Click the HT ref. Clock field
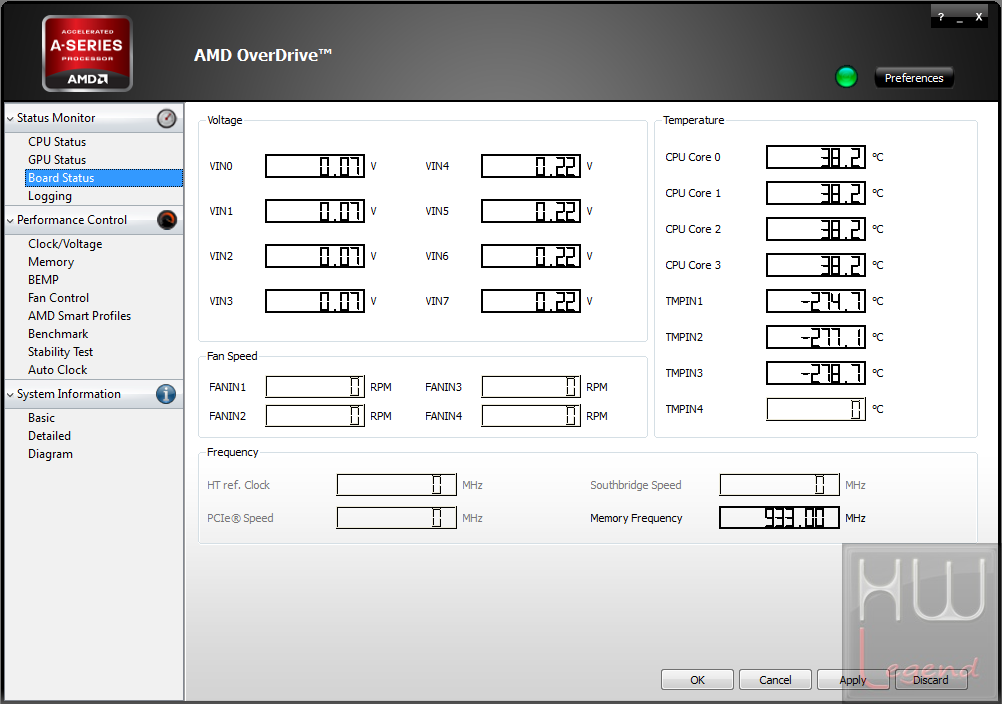This screenshot has width=1002, height=704. click(x=396, y=485)
